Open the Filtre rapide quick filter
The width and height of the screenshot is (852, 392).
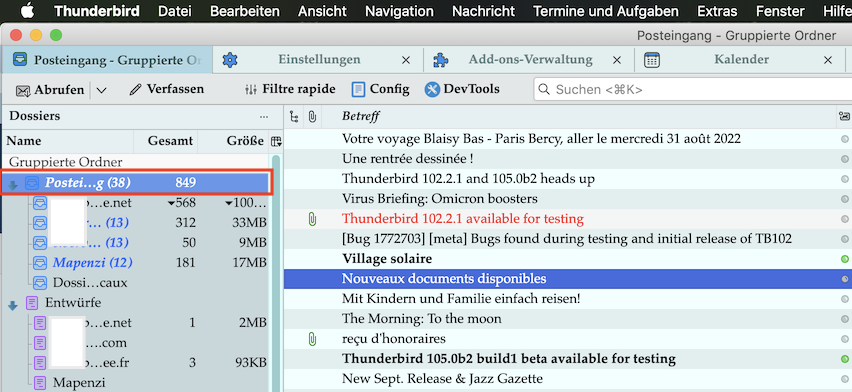289,89
